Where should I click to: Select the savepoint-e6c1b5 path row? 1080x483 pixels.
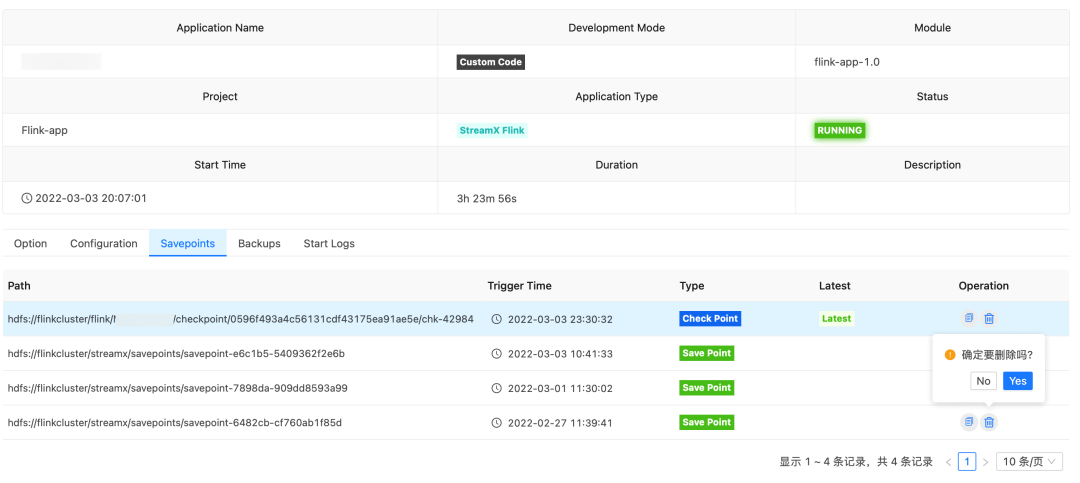[177, 354]
